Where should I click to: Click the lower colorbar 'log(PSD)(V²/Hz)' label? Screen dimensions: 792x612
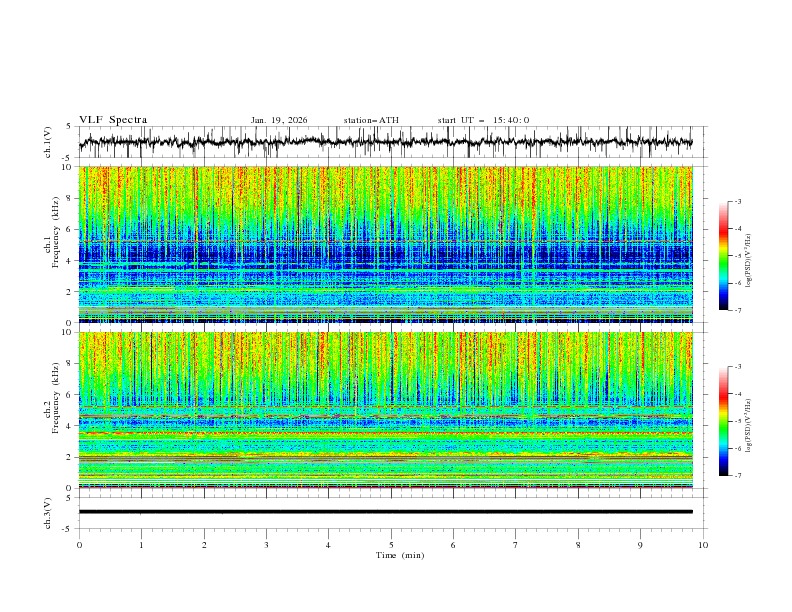click(x=749, y=425)
